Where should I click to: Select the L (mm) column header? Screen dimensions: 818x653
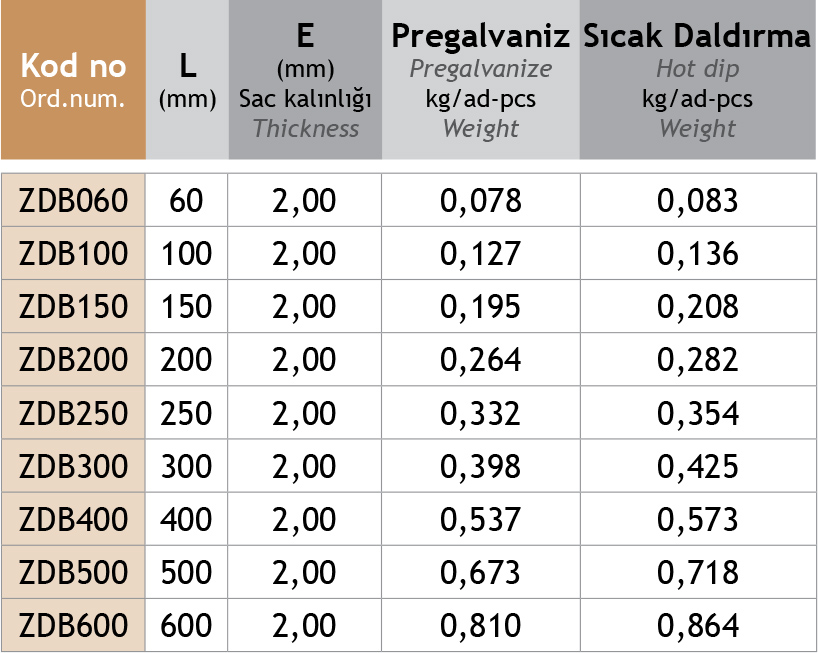tap(187, 80)
